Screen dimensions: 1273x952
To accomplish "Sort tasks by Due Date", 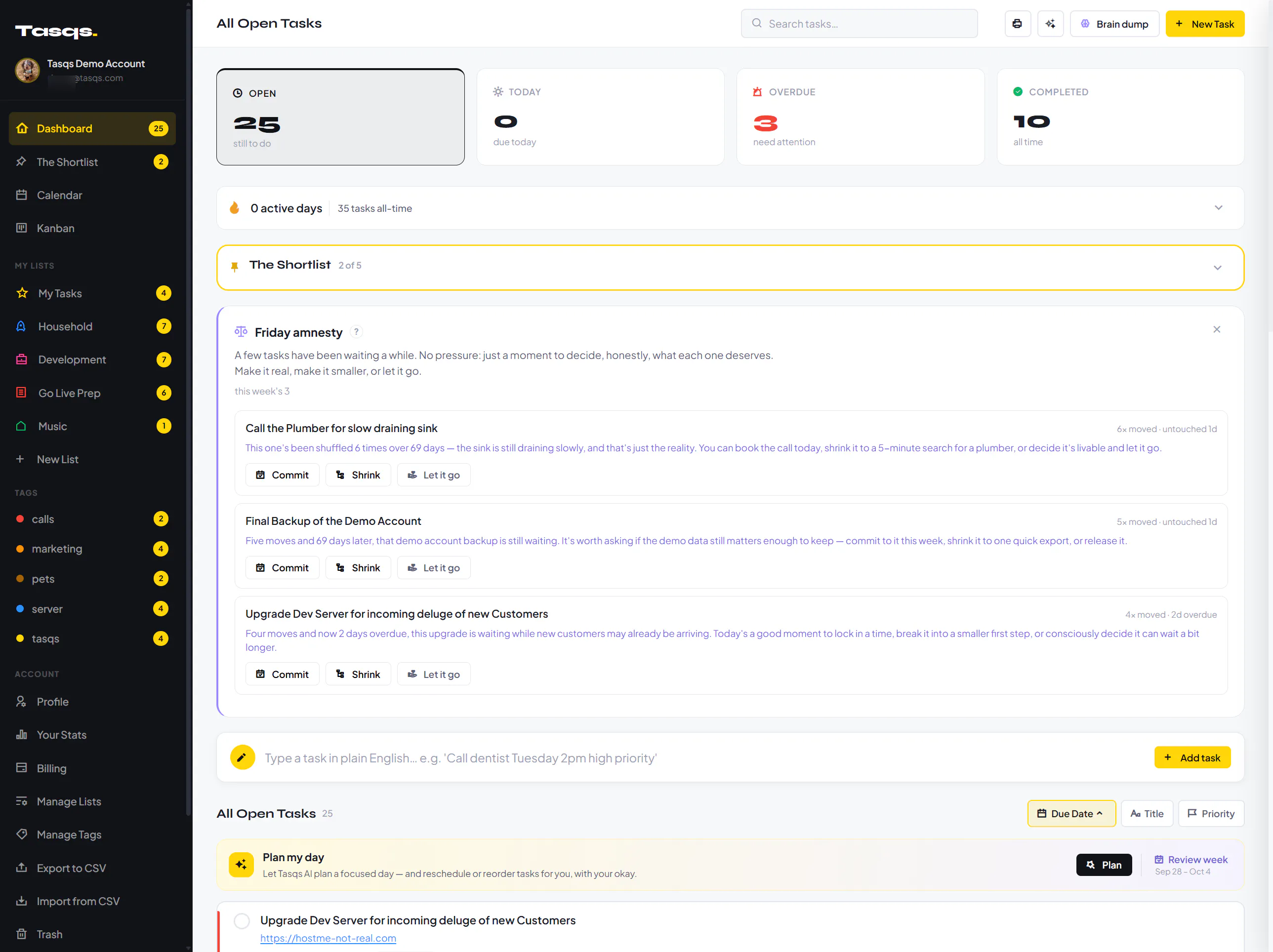I will 1071,813.
